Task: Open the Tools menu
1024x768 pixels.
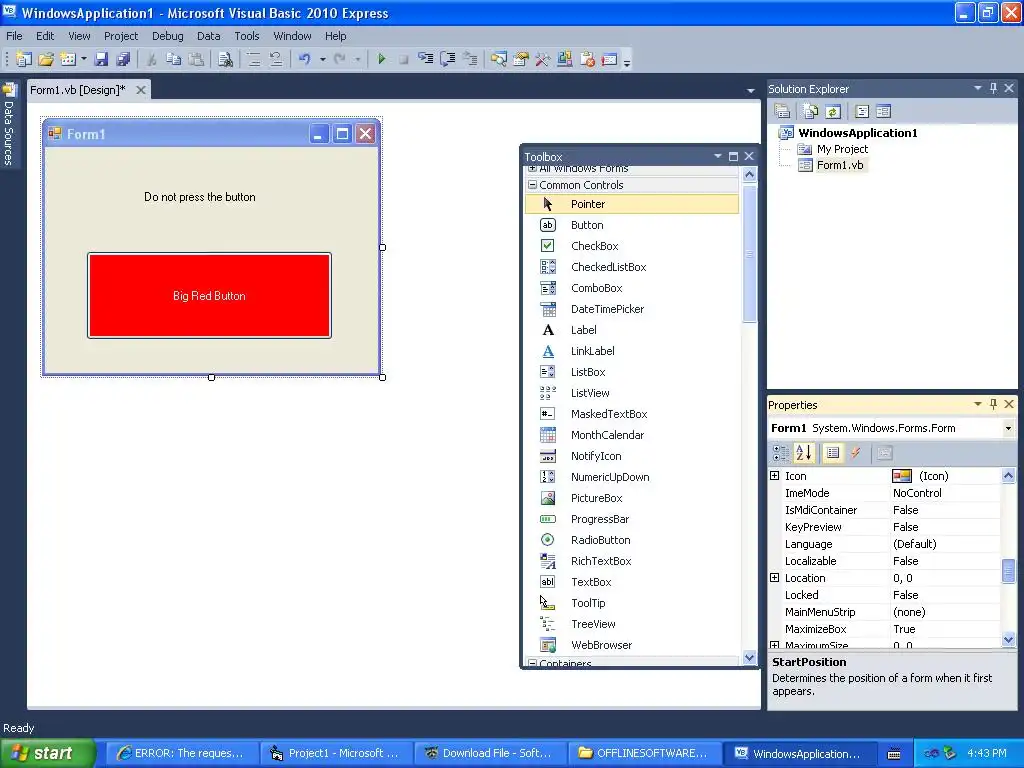Action: tap(247, 36)
